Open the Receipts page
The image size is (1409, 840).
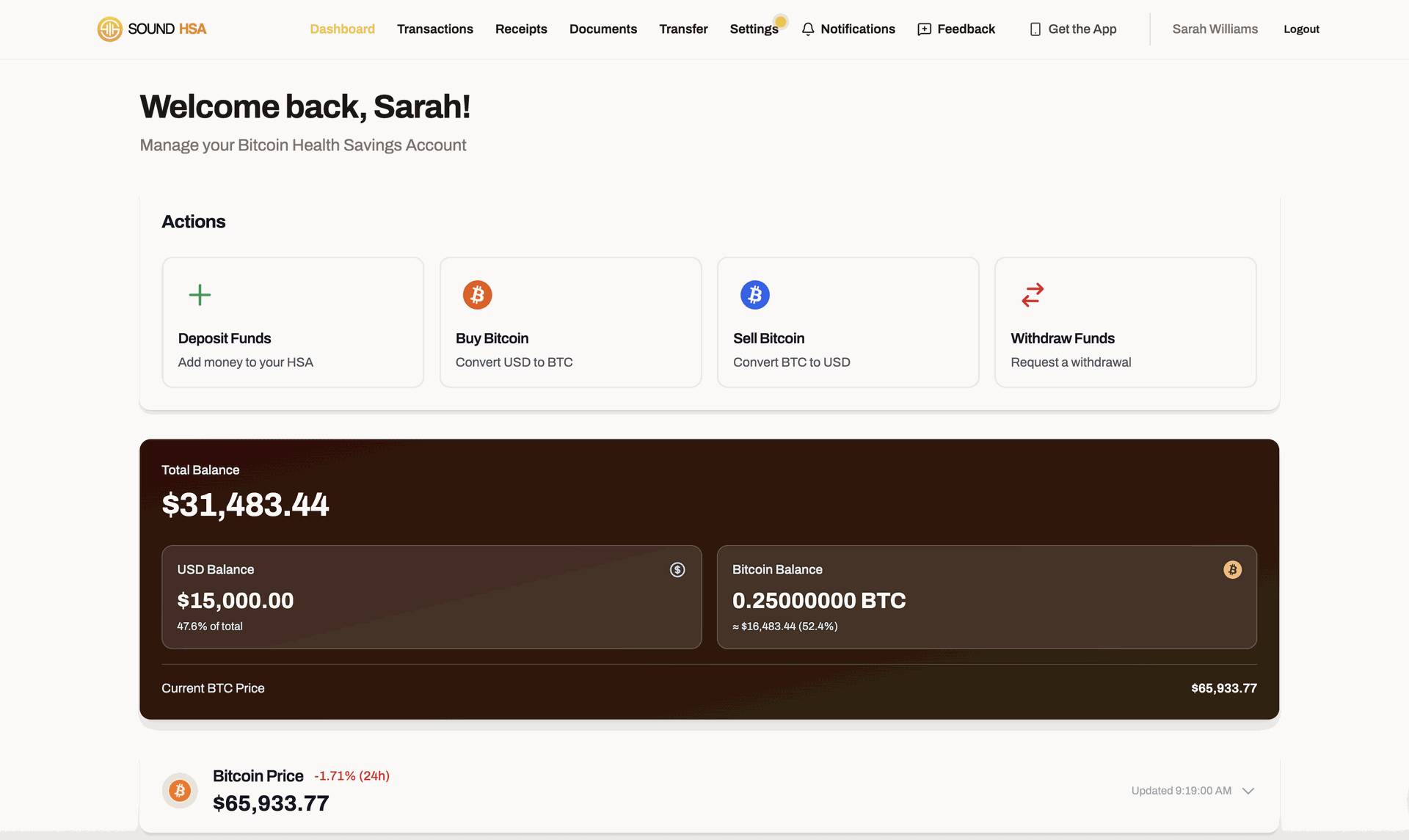521,29
